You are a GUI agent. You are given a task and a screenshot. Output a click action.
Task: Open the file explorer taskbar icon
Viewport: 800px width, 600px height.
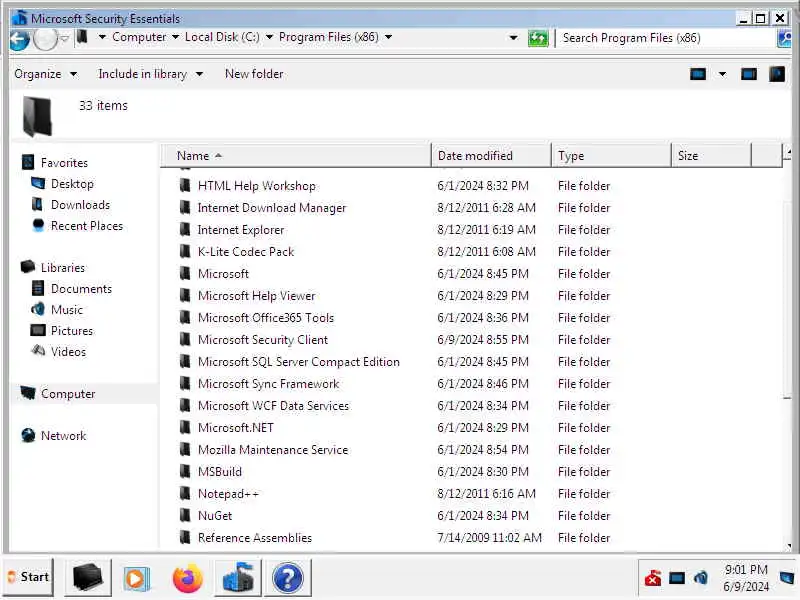pyautogui.click(x=88, y=578)
